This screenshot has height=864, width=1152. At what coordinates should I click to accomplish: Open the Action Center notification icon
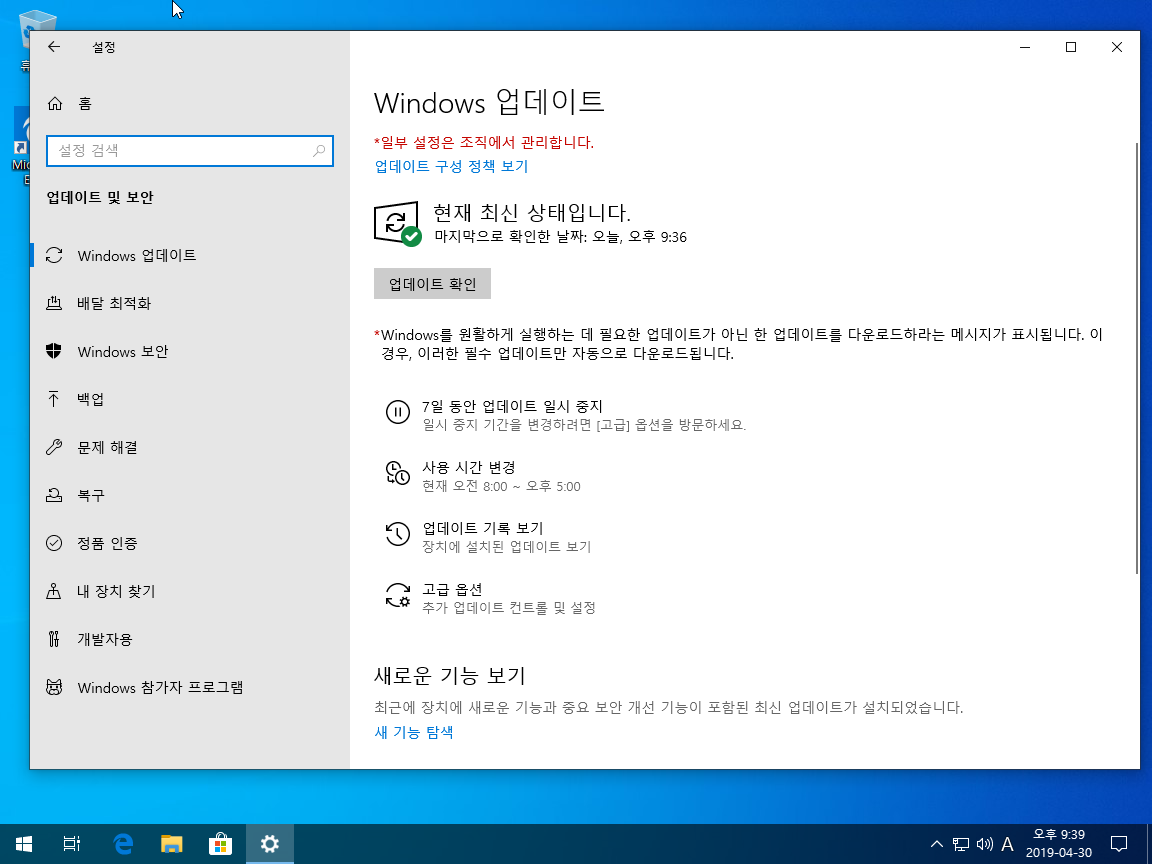pos(1118,844)
